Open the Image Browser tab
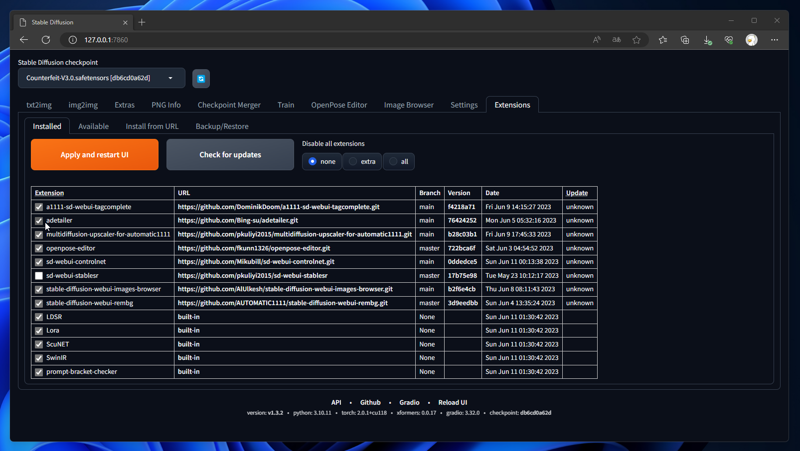 point(409,105)
